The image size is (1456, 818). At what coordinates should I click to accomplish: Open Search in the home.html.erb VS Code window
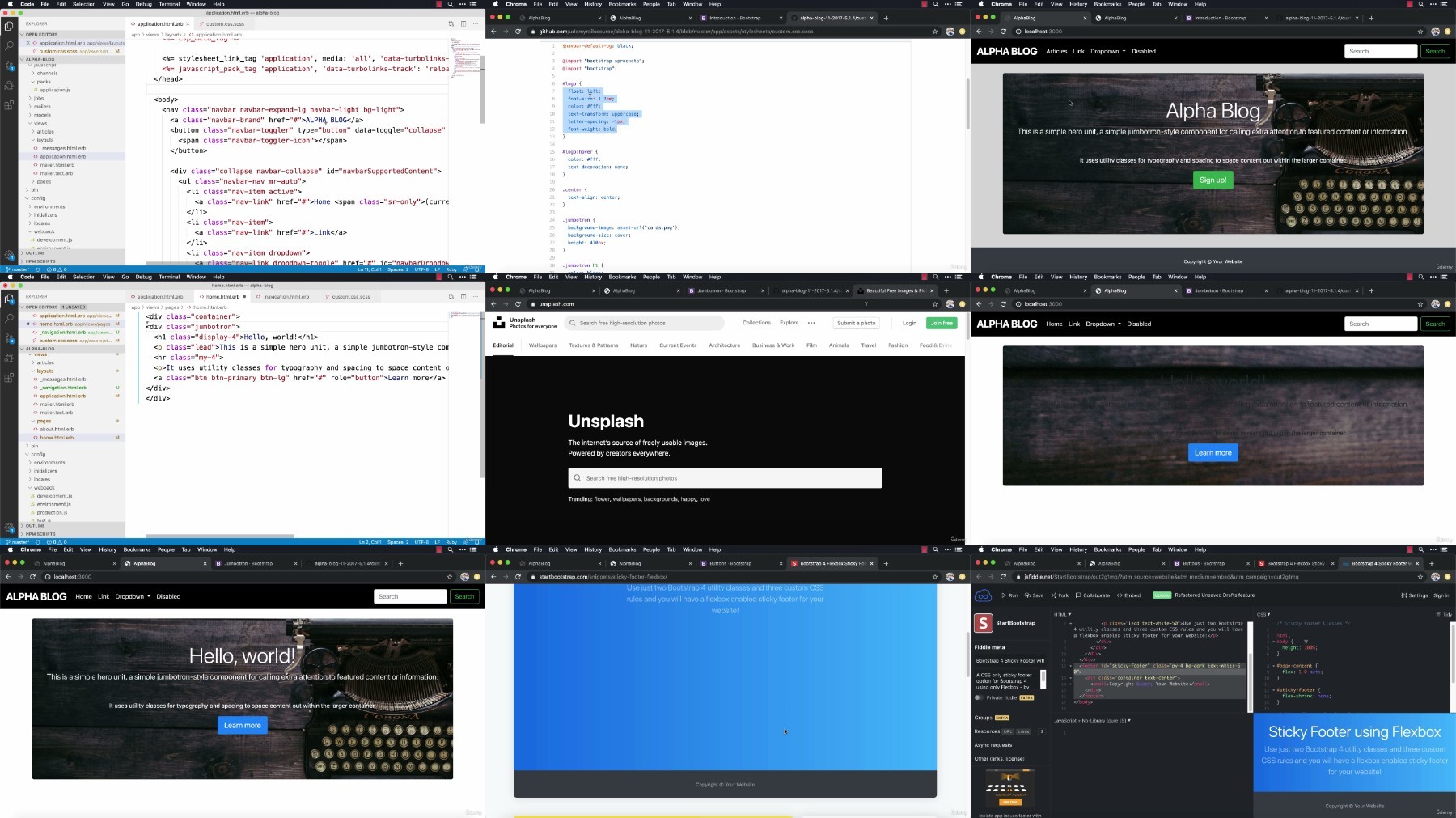(x=9, y=318)
